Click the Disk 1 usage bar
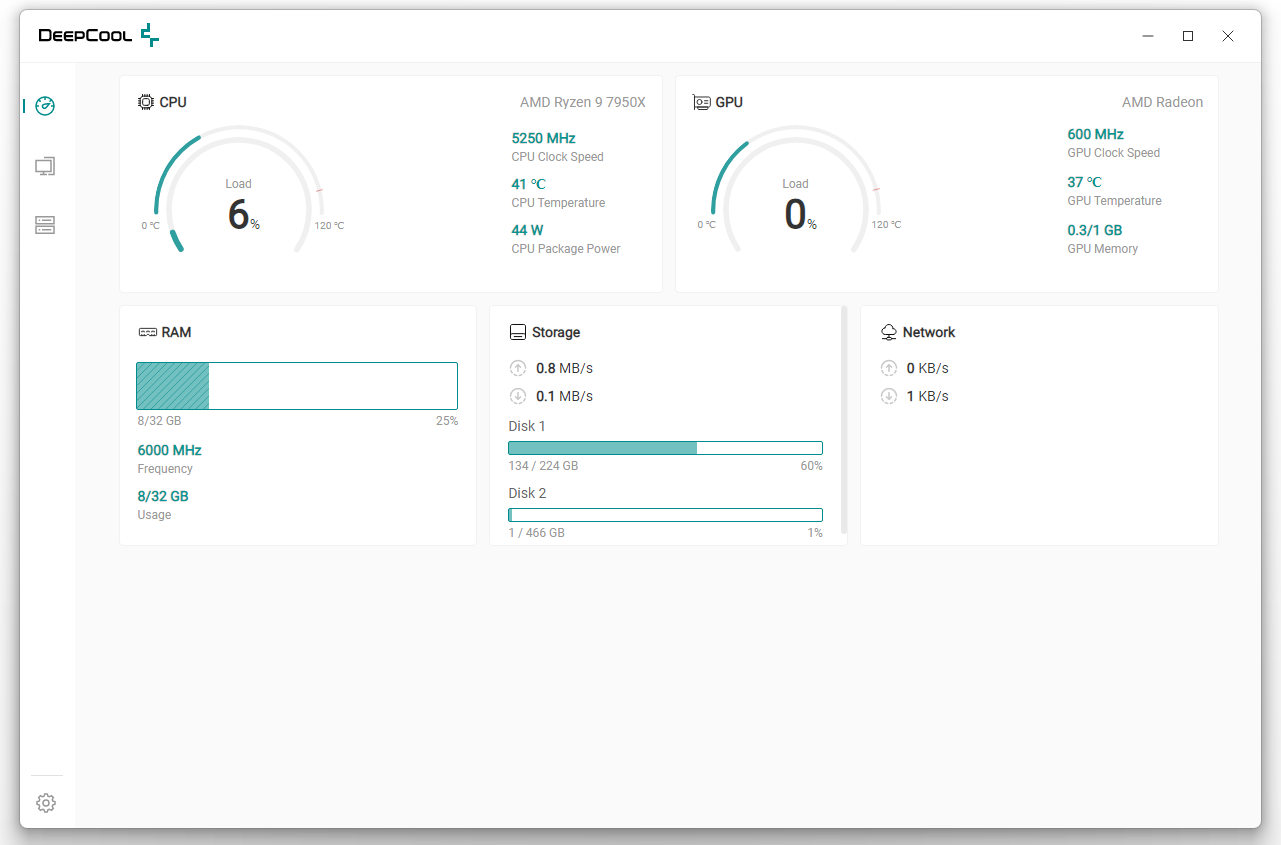 pyautogui.click(x=665, y=448)
